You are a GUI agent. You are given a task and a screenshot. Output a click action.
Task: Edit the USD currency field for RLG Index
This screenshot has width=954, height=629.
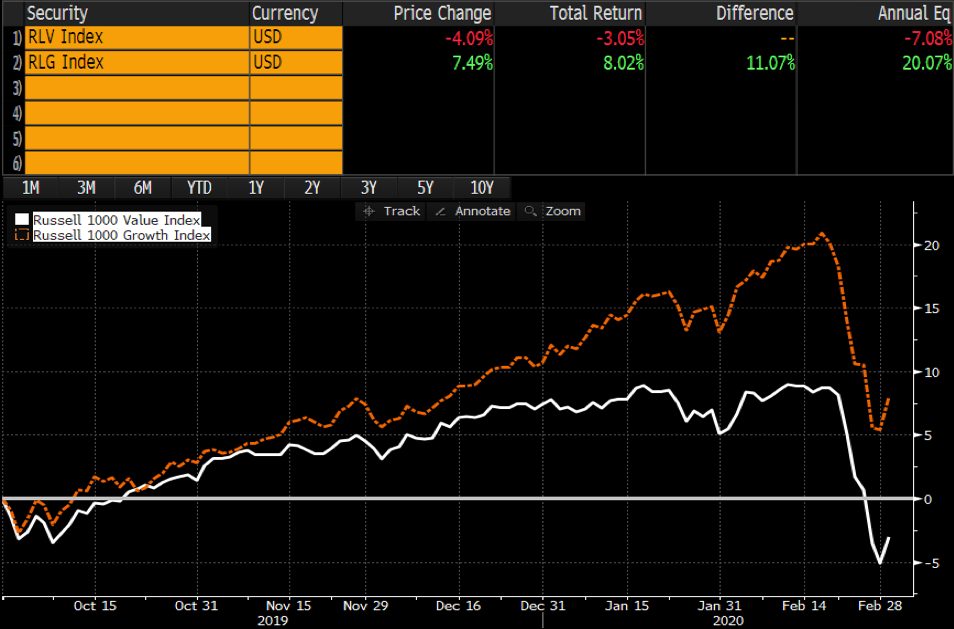[296, 63]
